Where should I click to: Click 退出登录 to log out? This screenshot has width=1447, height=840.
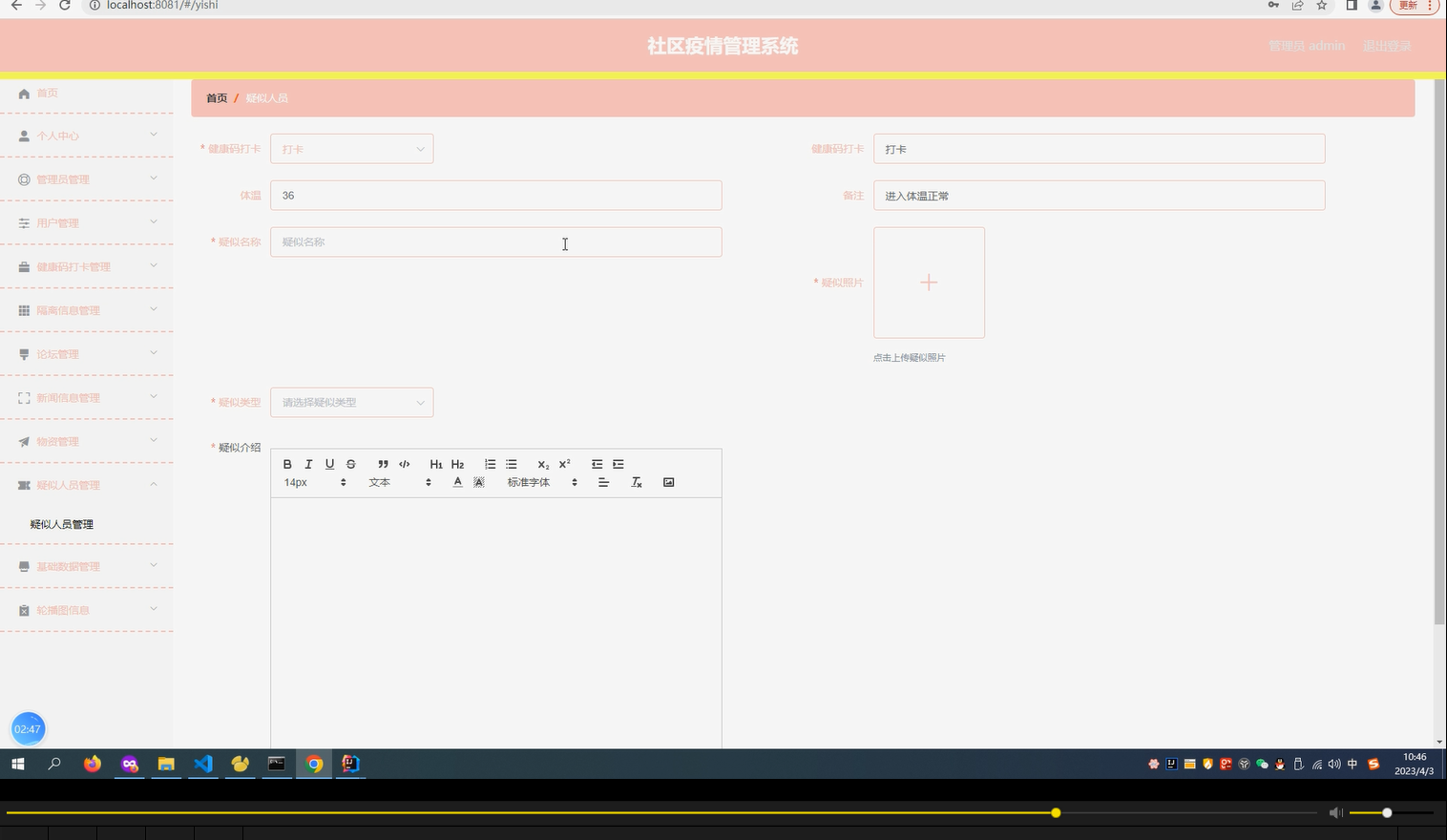click(x=1386, y=45)
